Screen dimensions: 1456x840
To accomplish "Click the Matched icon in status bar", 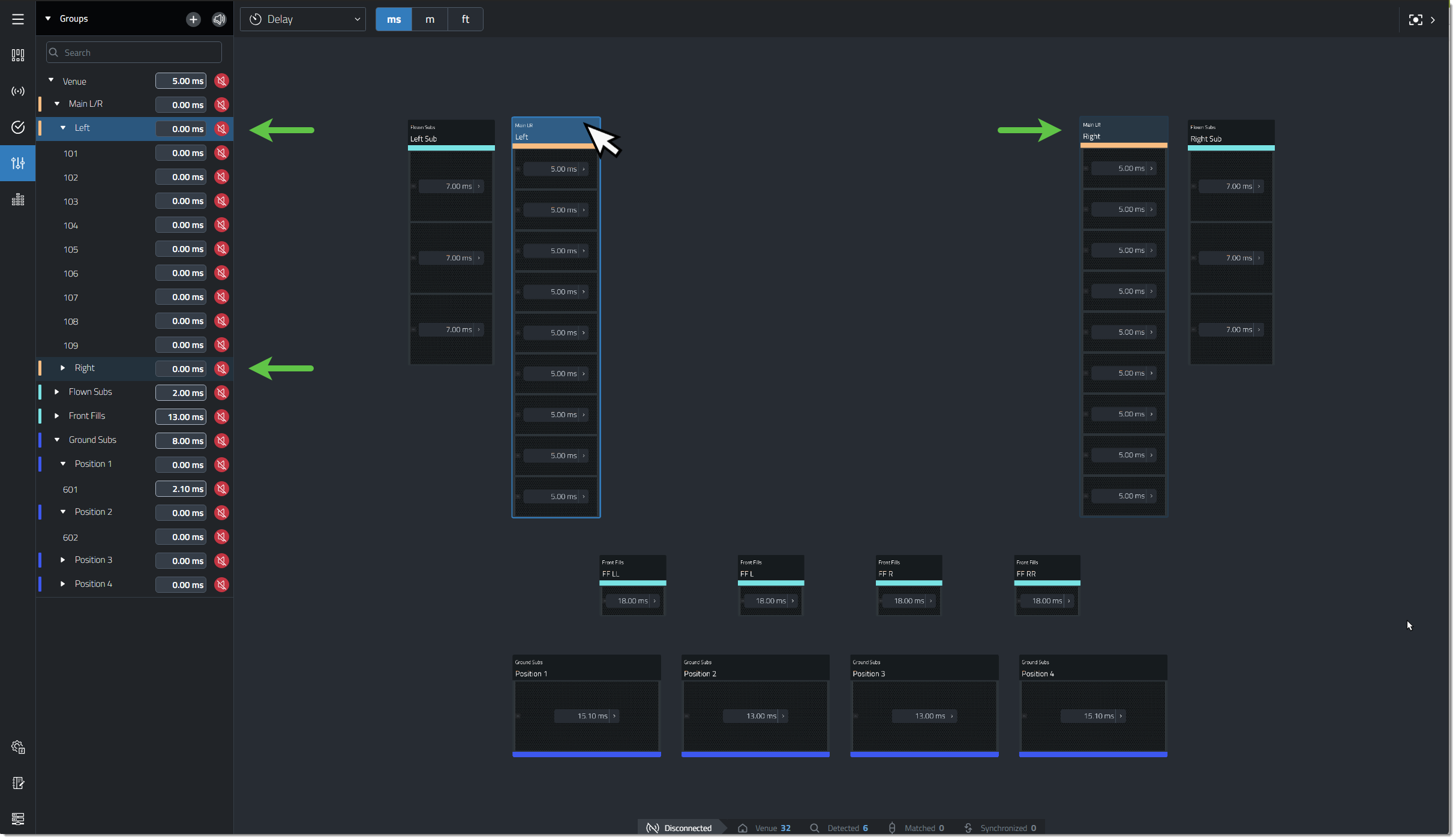I will (x=892, y=828).
